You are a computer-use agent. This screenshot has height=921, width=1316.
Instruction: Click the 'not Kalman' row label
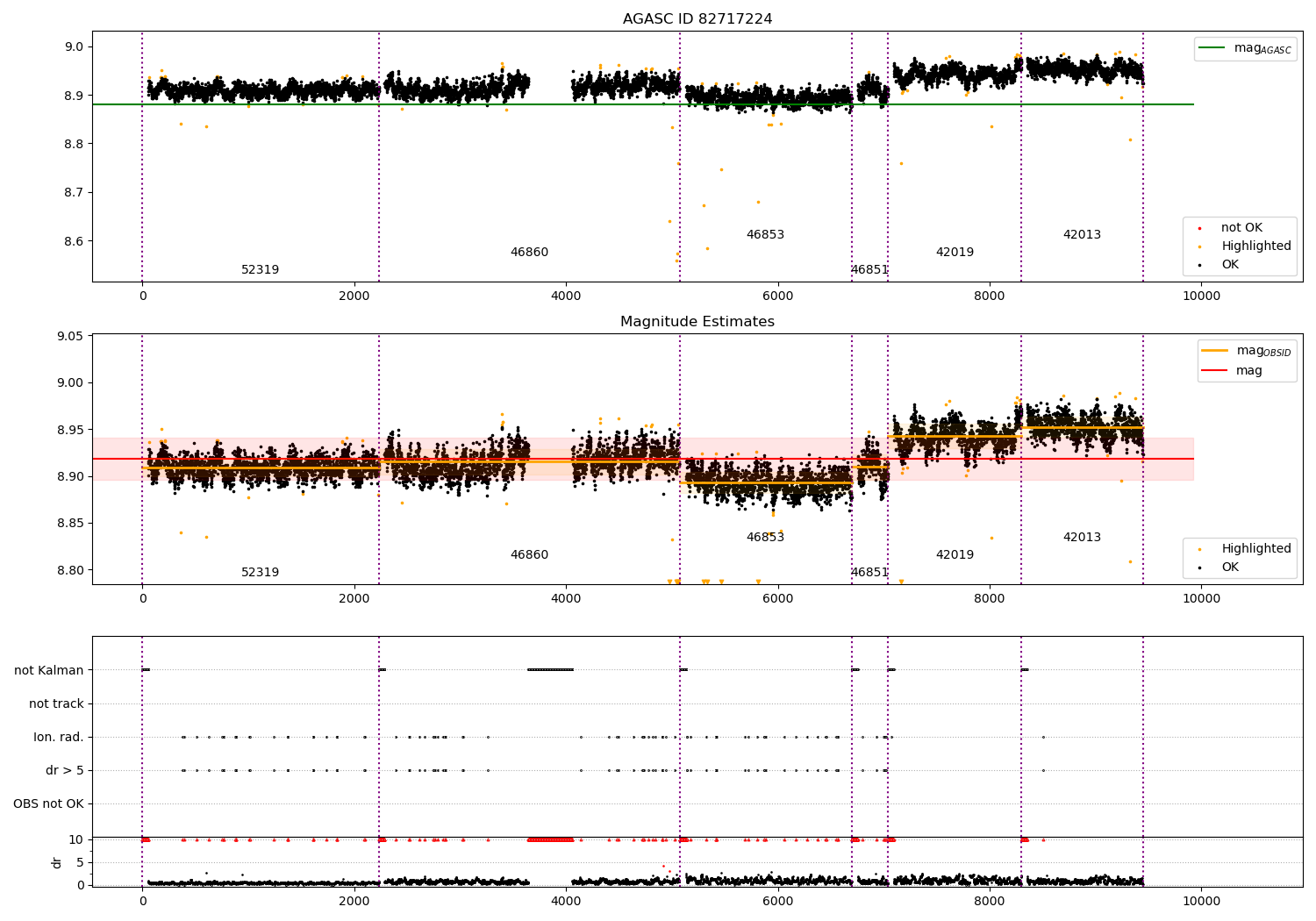(x=49, y=670)
